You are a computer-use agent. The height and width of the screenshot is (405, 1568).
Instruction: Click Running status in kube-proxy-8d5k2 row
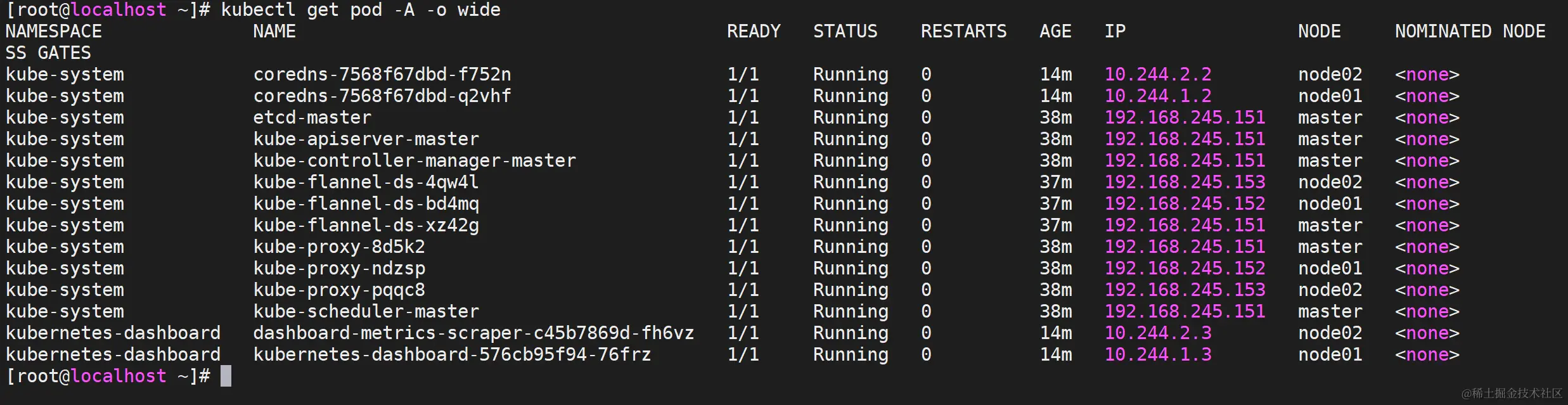tap(851, 247)
